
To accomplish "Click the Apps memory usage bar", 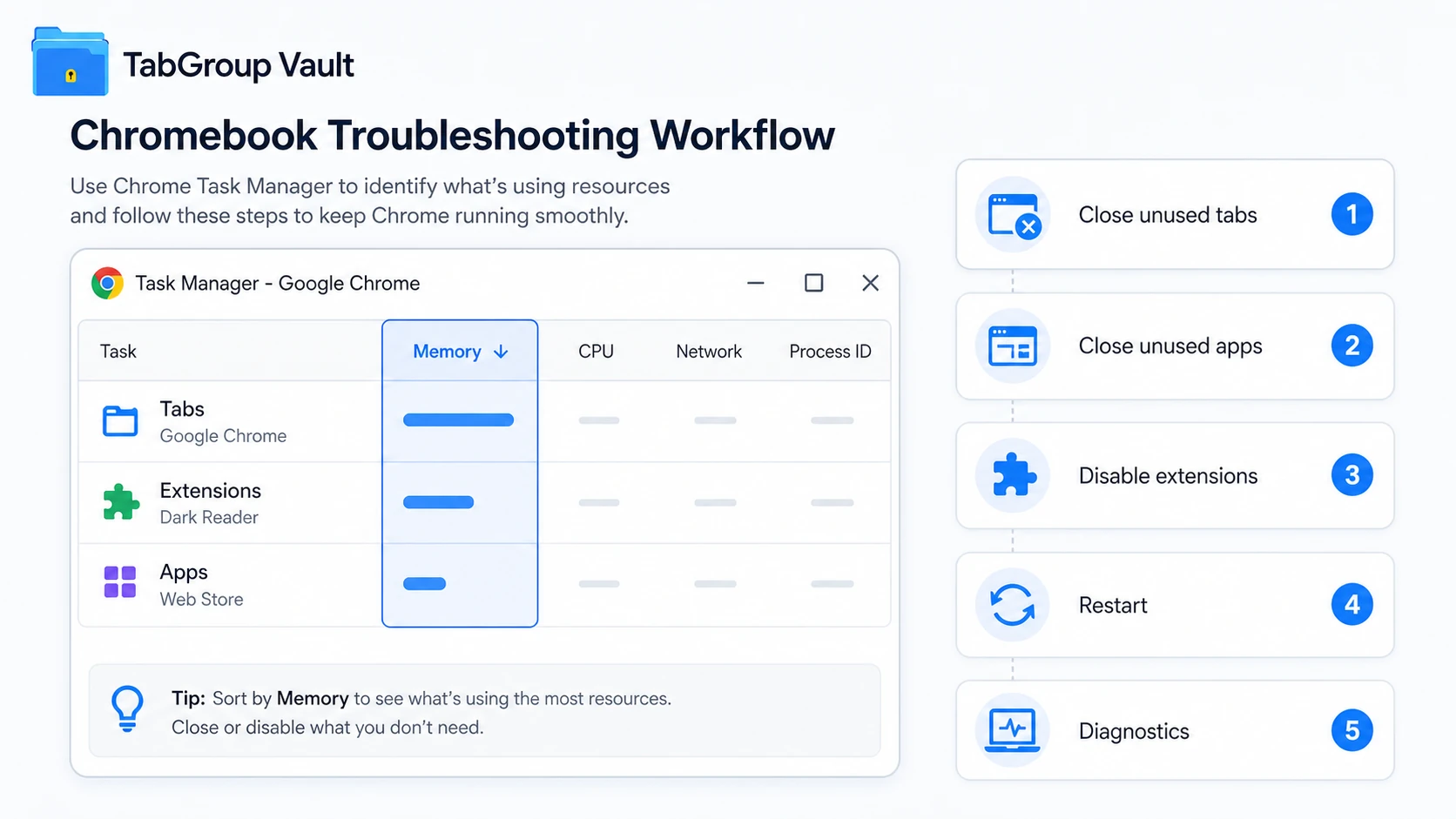I will 424,584.
